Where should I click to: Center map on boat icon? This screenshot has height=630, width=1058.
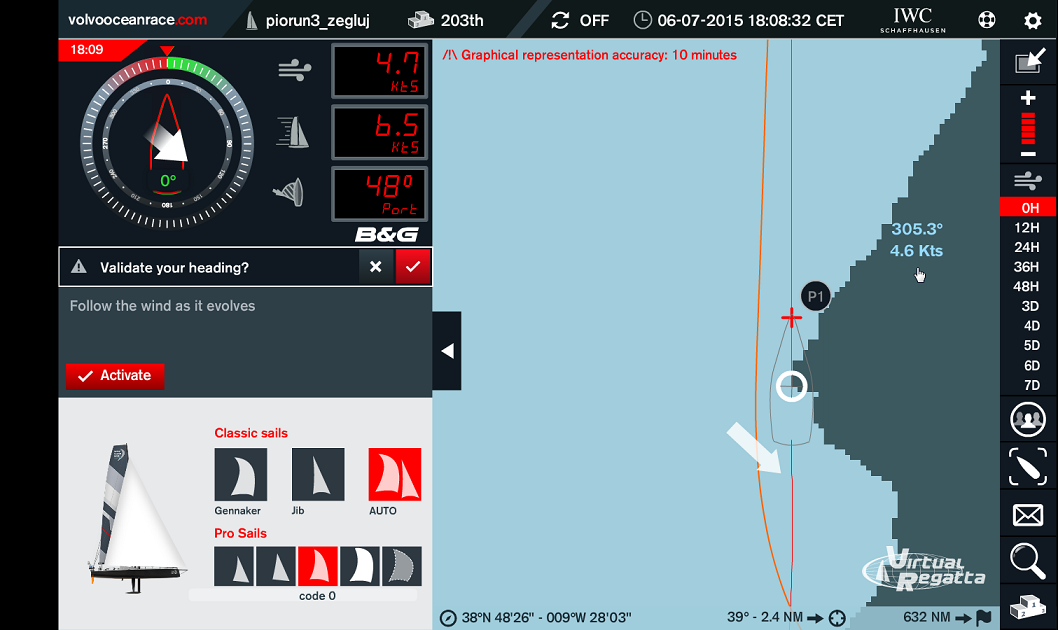[x=1028, y=467]
